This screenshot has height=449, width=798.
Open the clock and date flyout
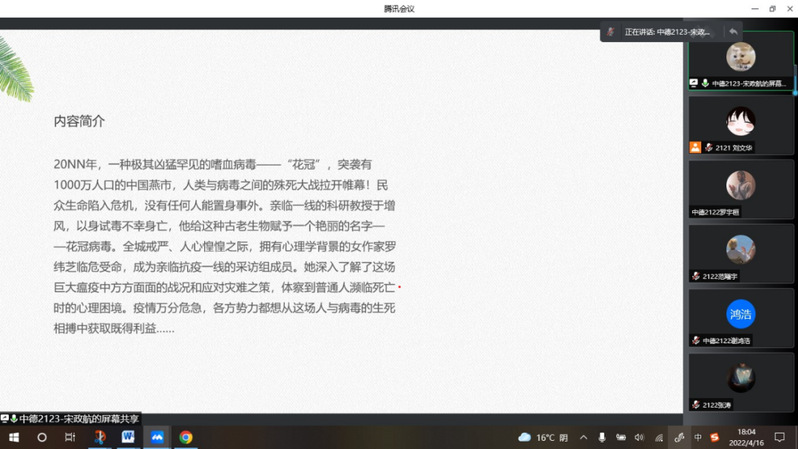(746, 437)
